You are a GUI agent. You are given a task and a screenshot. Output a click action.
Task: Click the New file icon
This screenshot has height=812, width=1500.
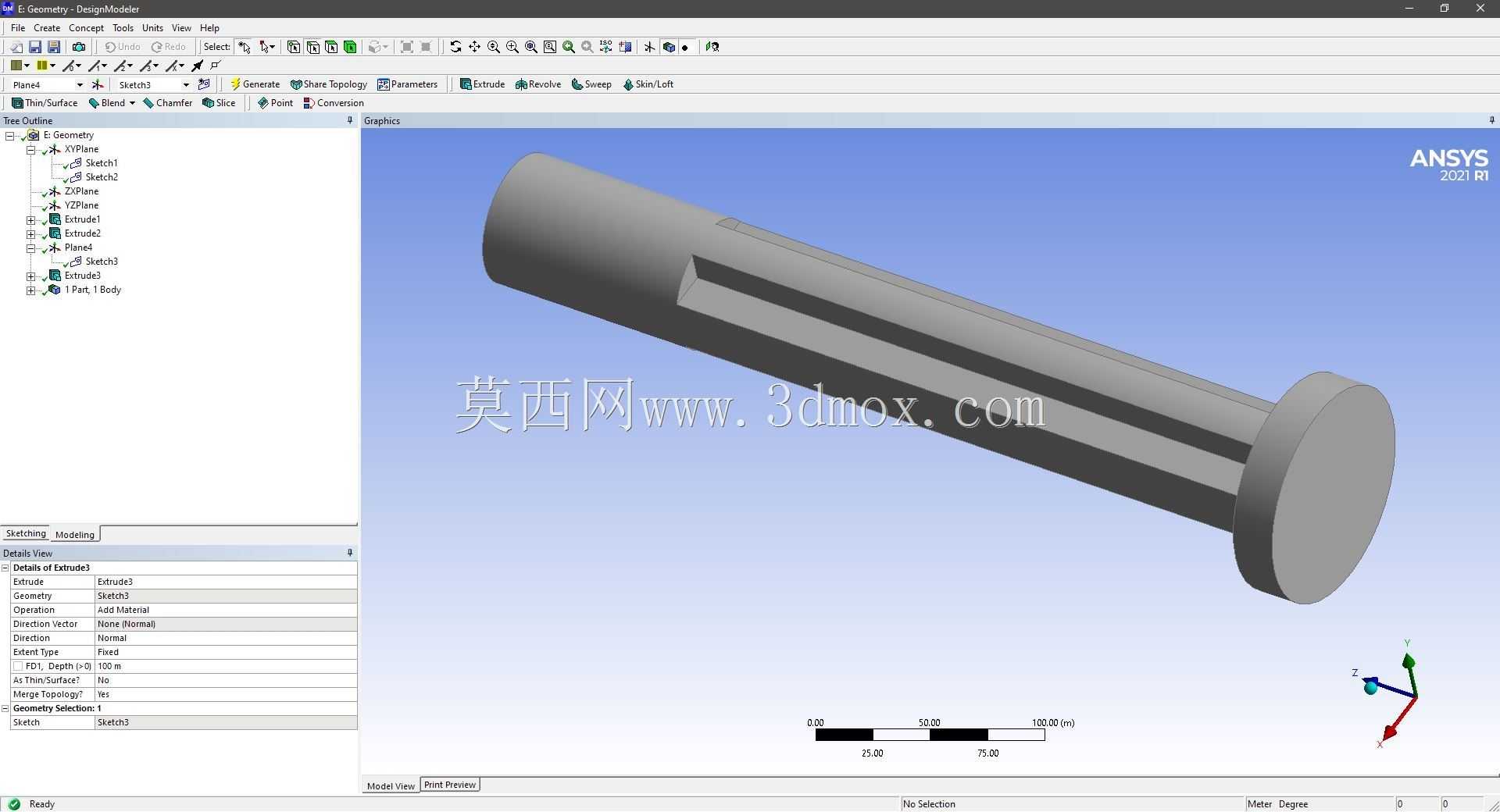pyautogui.click(x=16, y=47)
